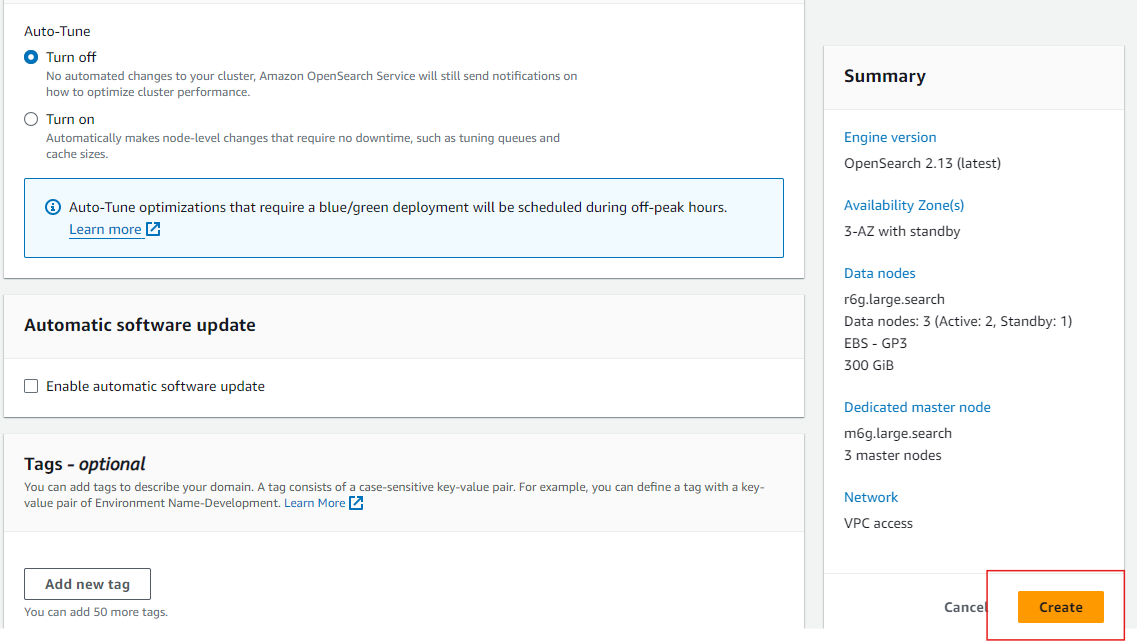Select the Auto-Tune Turn on radio button
The width and height of the screenshot is (1137, 641).
[x=31, y=119]
